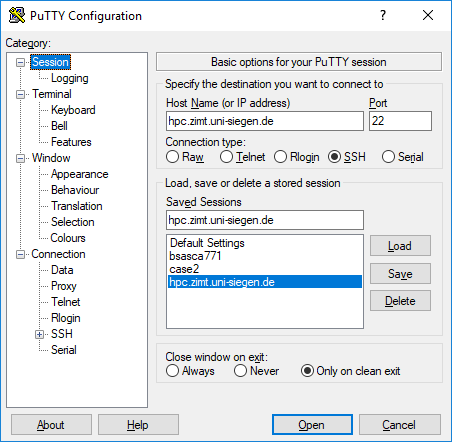Open the Behaviour settings category

click(x=75, y=190)
